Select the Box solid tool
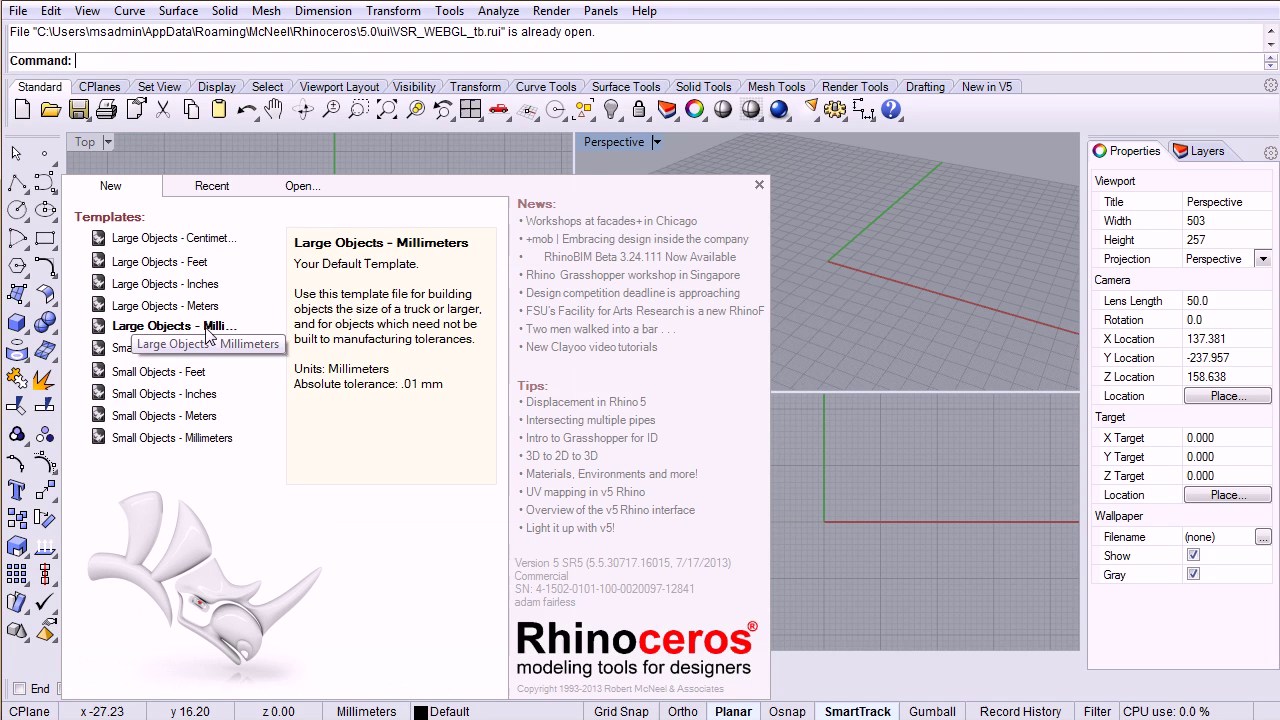The image size is (1280, 720). (17, 323)
